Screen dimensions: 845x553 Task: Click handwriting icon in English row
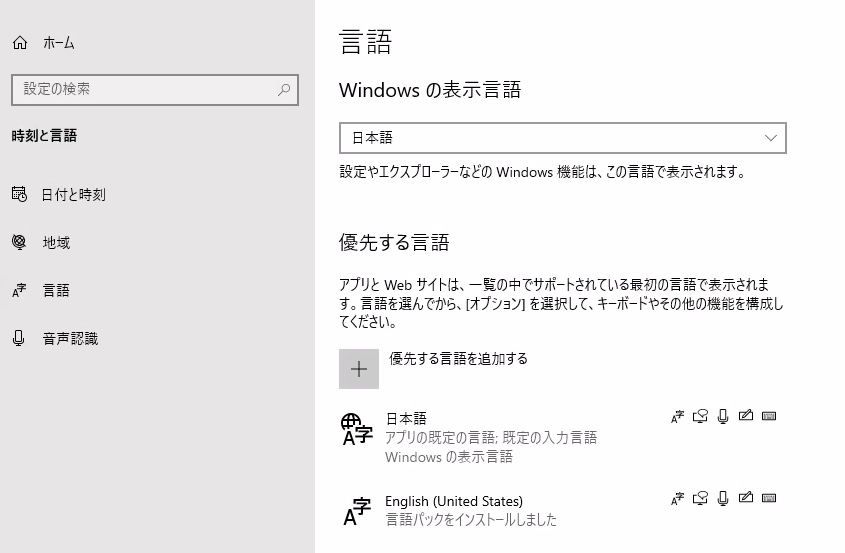[x=746, y=497]
